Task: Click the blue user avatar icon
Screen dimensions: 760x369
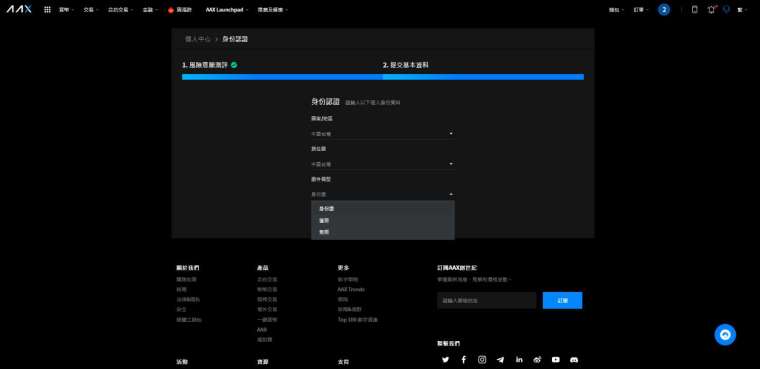Action: (664, 9)
